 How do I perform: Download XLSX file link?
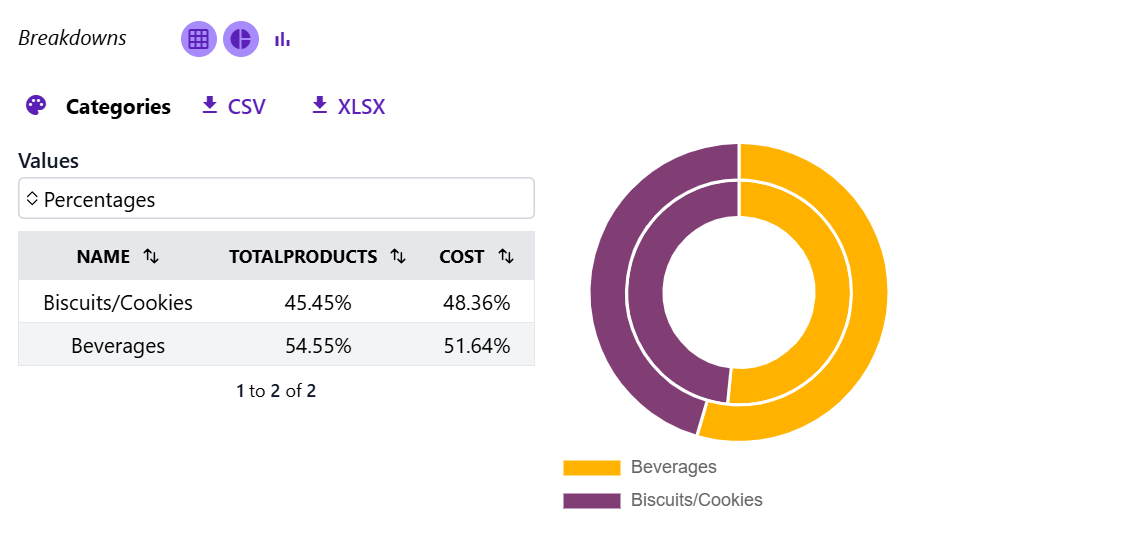coord(361,106)
